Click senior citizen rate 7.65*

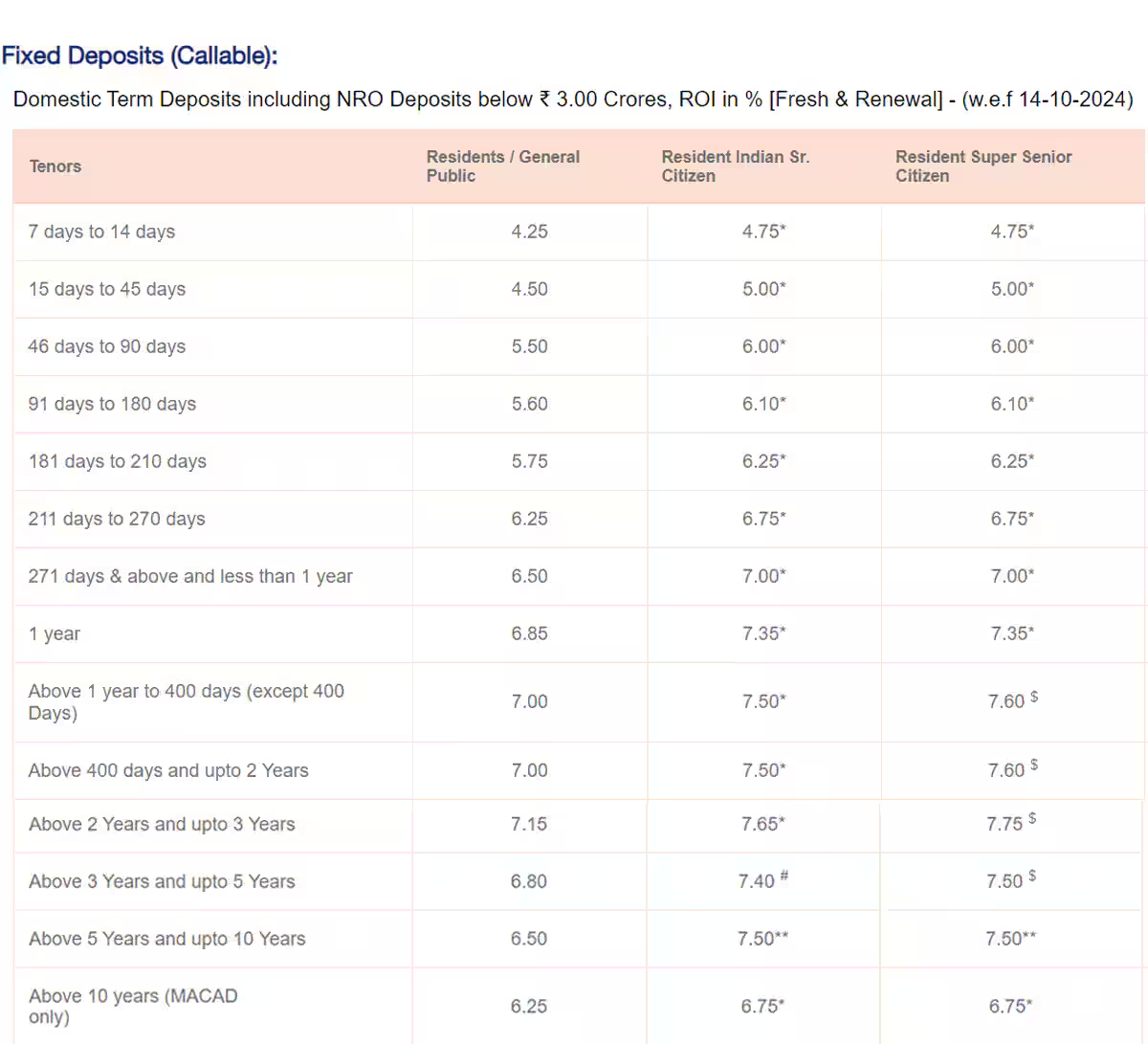[763, 824]
